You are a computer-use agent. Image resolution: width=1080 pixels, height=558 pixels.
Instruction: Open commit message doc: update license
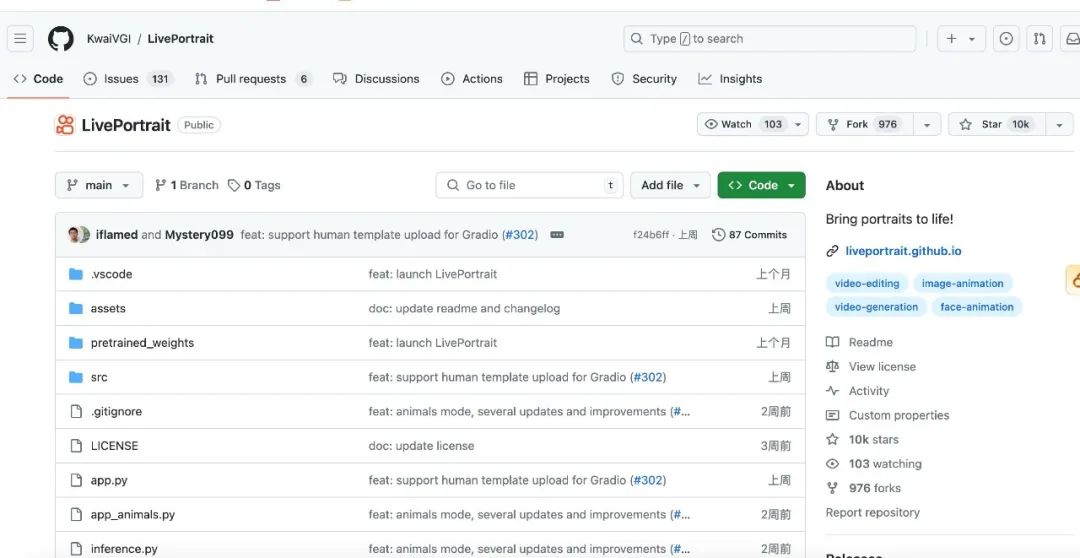pos(421,446)
